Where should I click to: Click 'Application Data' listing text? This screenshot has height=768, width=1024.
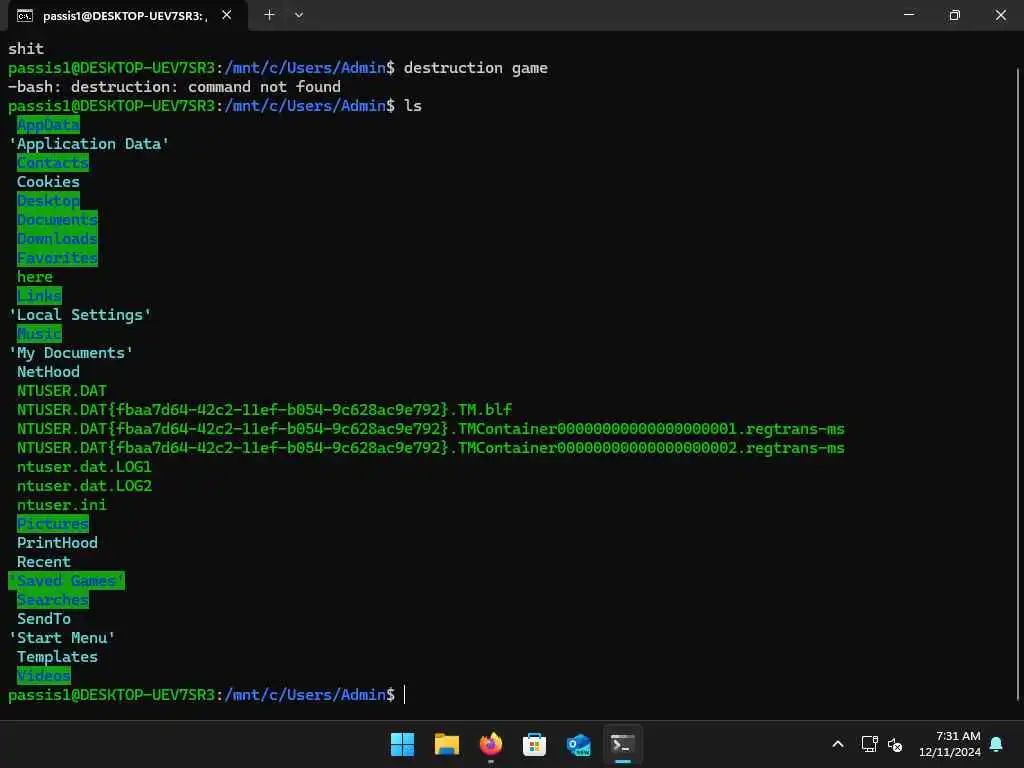[x=88, y=144]
